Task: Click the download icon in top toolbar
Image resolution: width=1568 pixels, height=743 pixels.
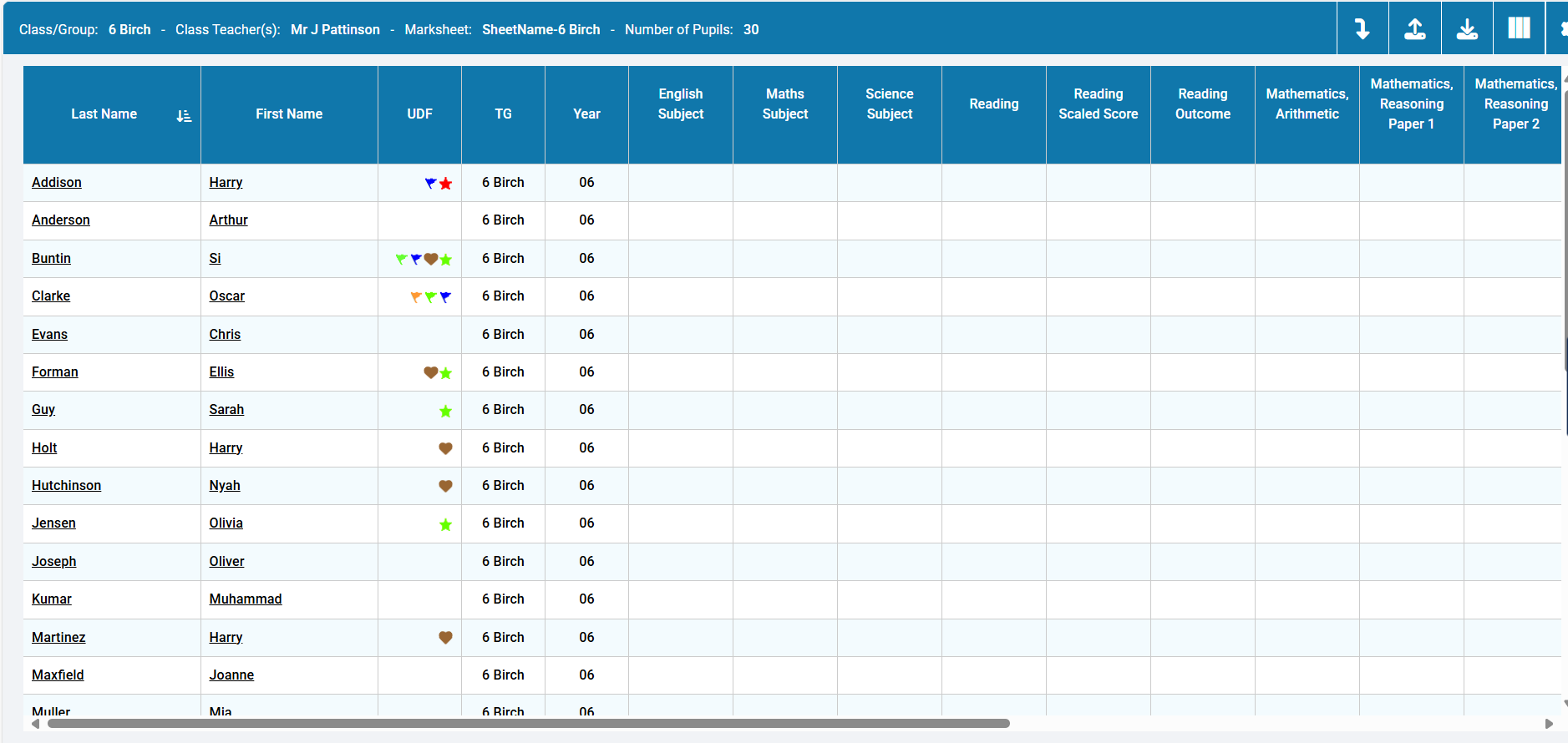Action: click(x=1467, y=29)
